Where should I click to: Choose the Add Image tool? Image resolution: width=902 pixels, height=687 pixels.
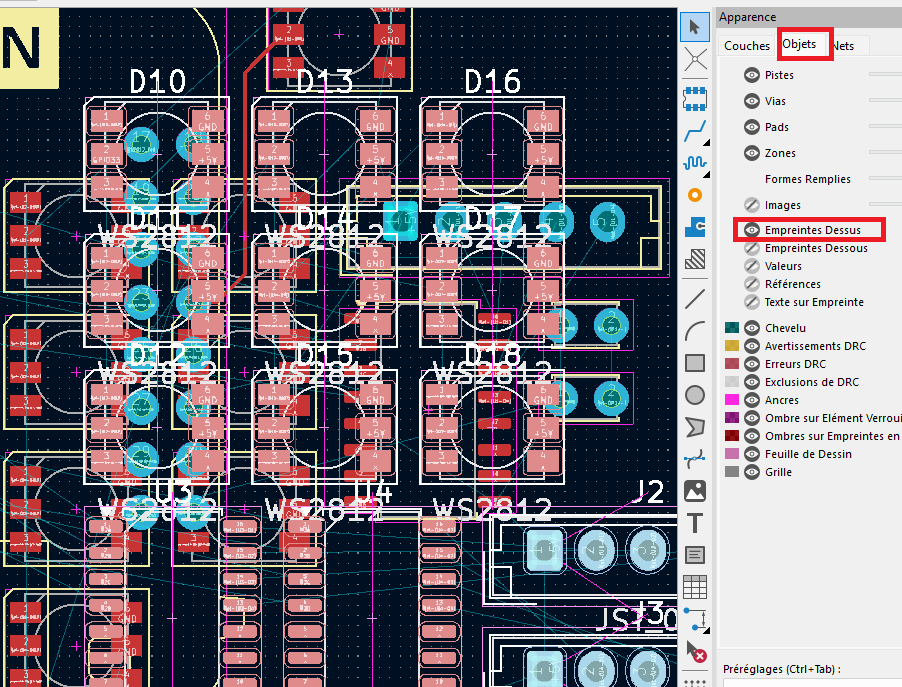tap(695, 491)
